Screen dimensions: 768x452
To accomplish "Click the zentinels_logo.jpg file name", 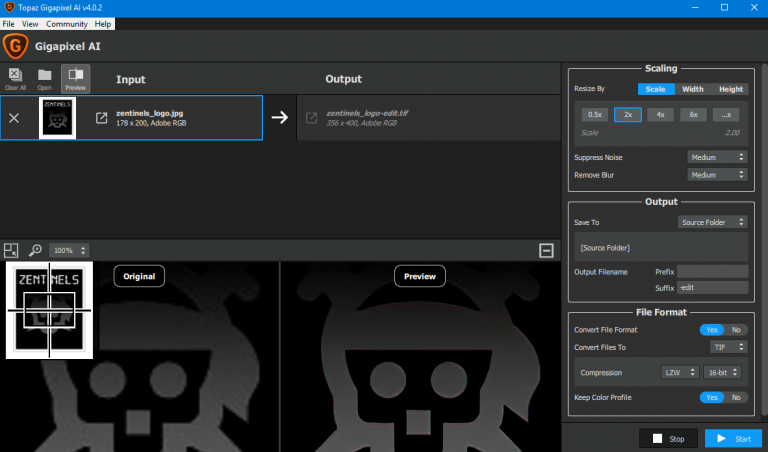I will [149, 113].
